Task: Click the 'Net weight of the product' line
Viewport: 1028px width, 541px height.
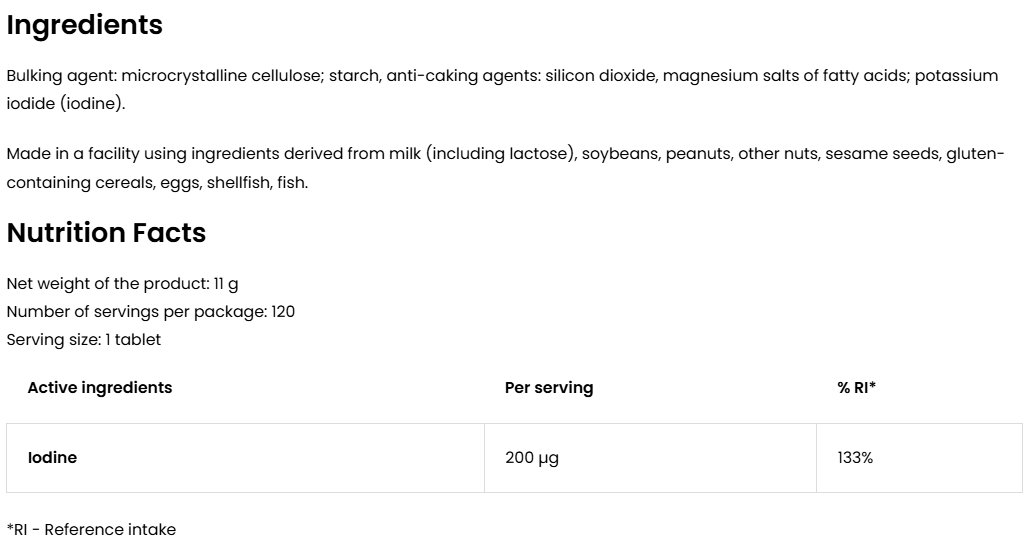Action: click(122, 284)
